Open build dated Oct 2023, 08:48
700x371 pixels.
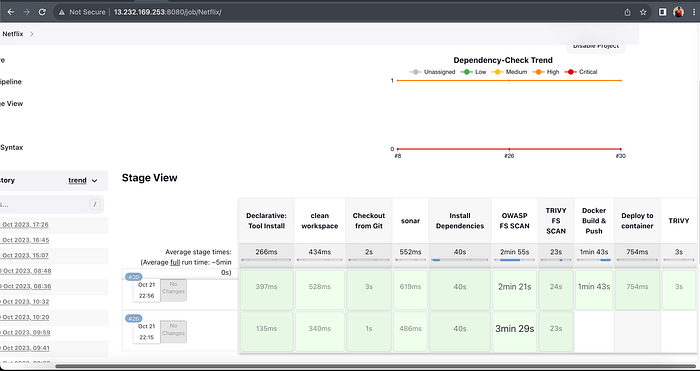pos(25,271)
